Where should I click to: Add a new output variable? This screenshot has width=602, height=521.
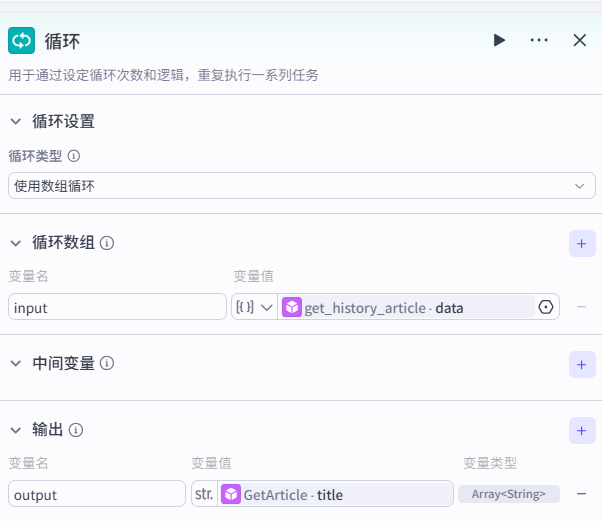tap(582, 430)
